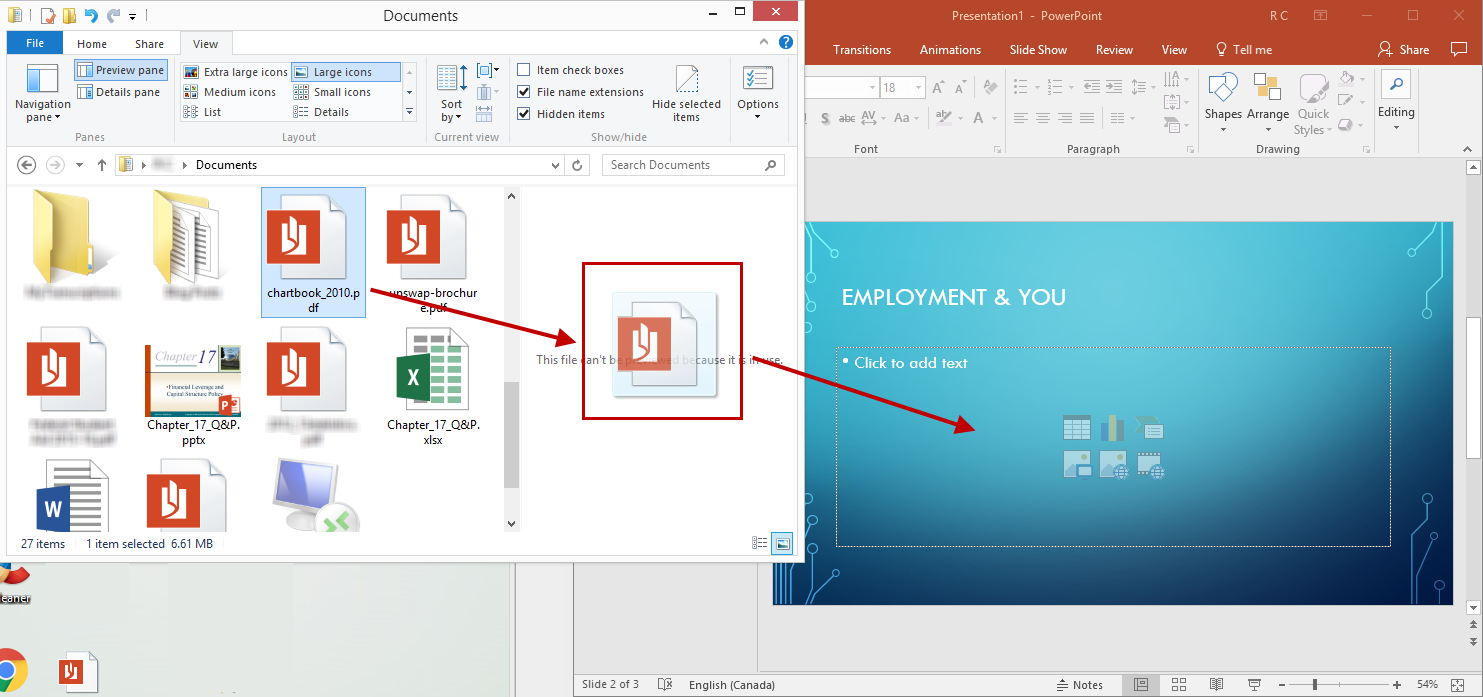Viewport: 1483px width, 697px height.
Task: Apply strikethrough formatting in Font group
Action: pyautogui.click(x=846, y=118)
